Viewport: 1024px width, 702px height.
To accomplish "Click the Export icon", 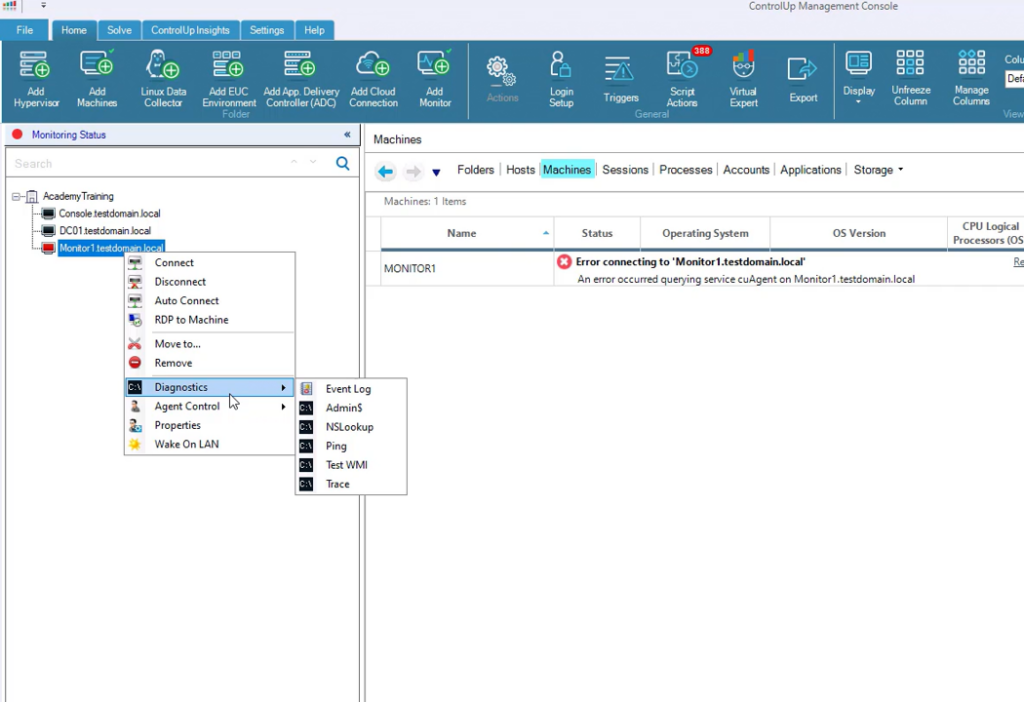I will [x=802, y=71].
